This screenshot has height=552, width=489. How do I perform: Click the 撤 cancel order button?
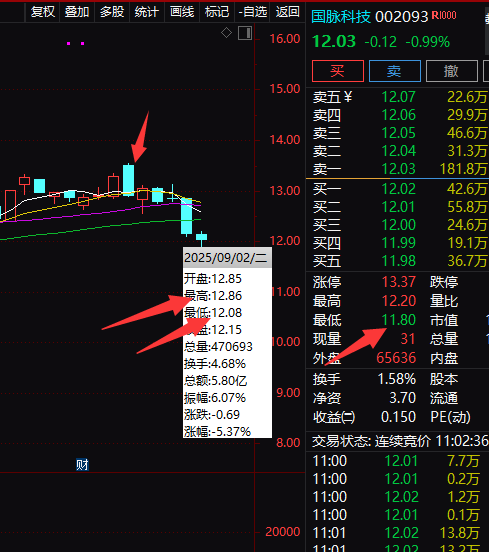(x=452, y=71)
